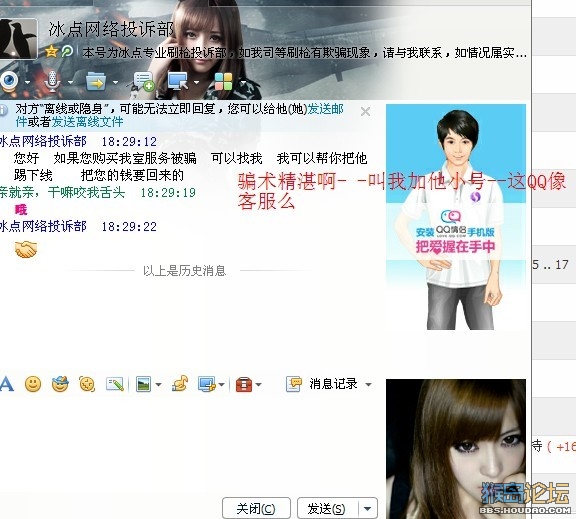The height and width of the screenshot is (519, 576).
Task: Dismiss the offline notice with X
Action: coord(366,111)
